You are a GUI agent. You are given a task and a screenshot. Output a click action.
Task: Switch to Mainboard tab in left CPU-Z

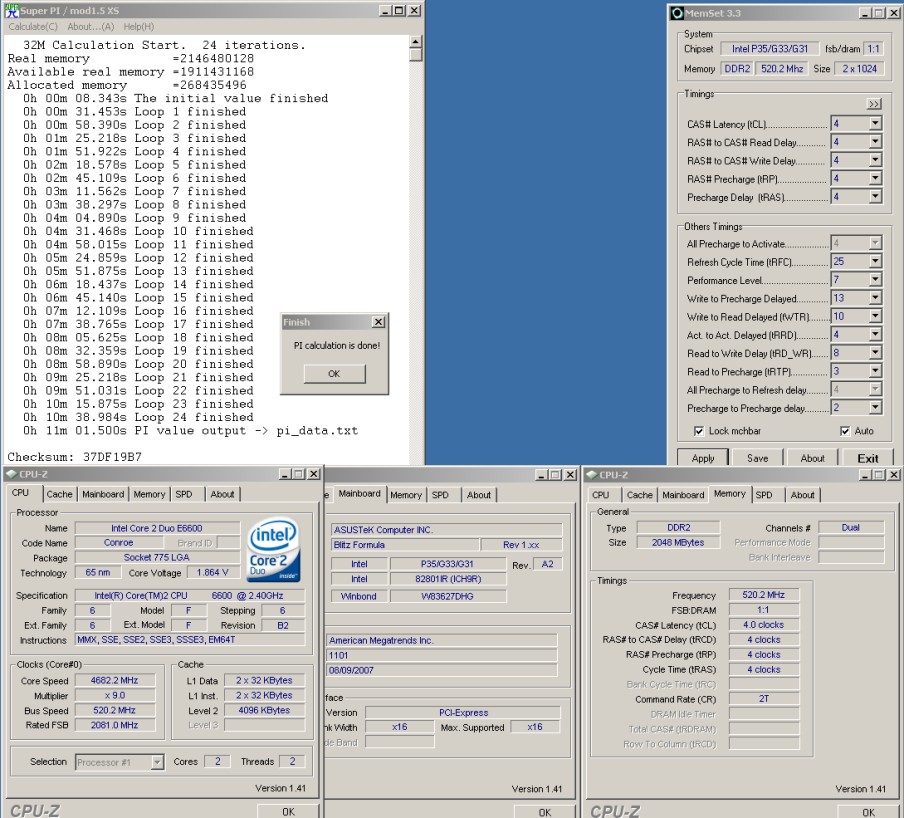[x=103, y=495]
